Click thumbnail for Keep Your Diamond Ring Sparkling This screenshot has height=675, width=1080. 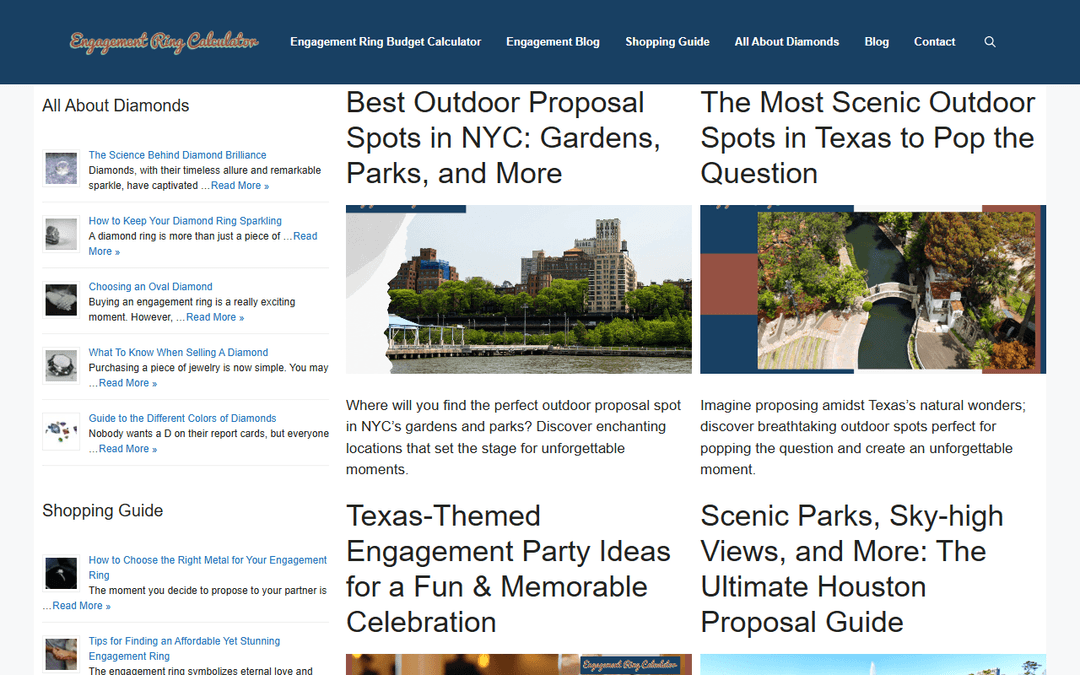click(61, 234)
